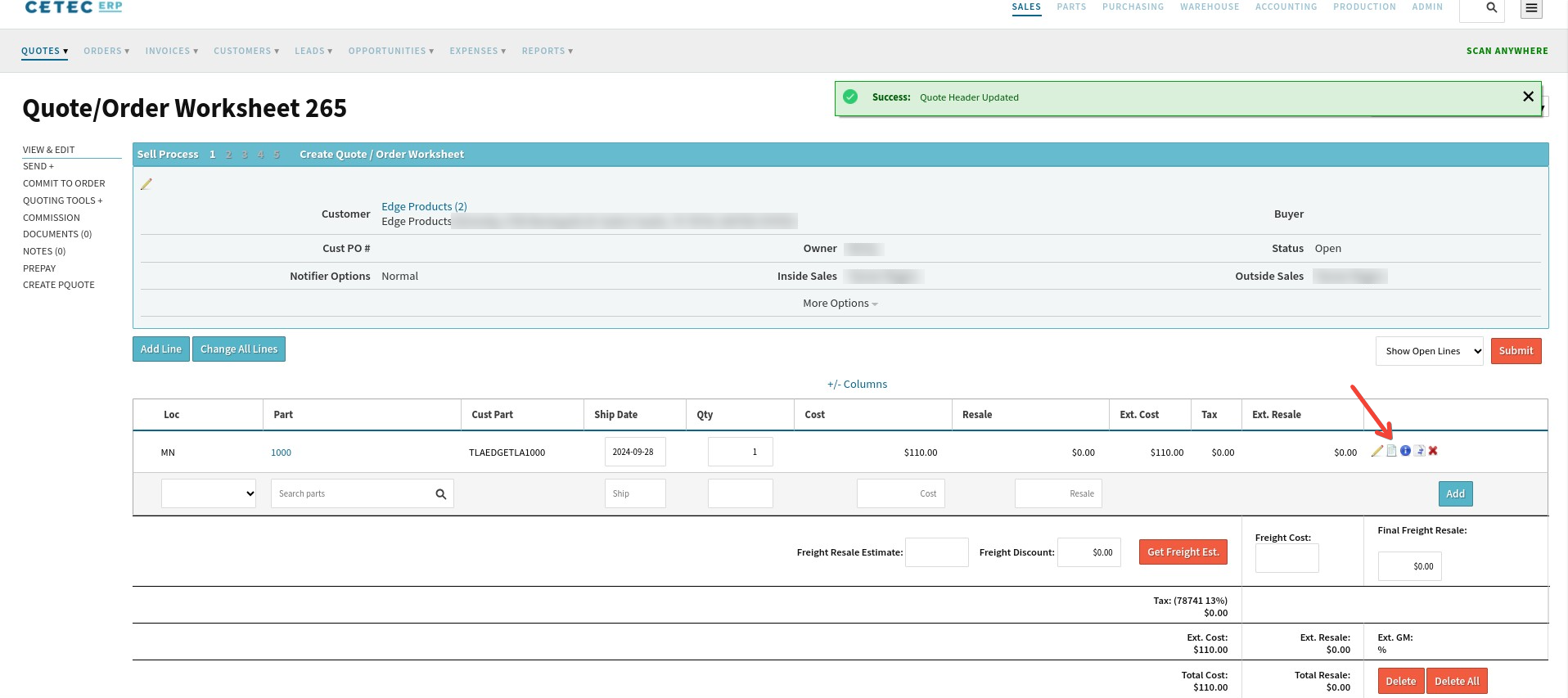This screenshot has width=1568, height=698.
Task: Open the Expenses dropdown menu
Action: [478, 51]
